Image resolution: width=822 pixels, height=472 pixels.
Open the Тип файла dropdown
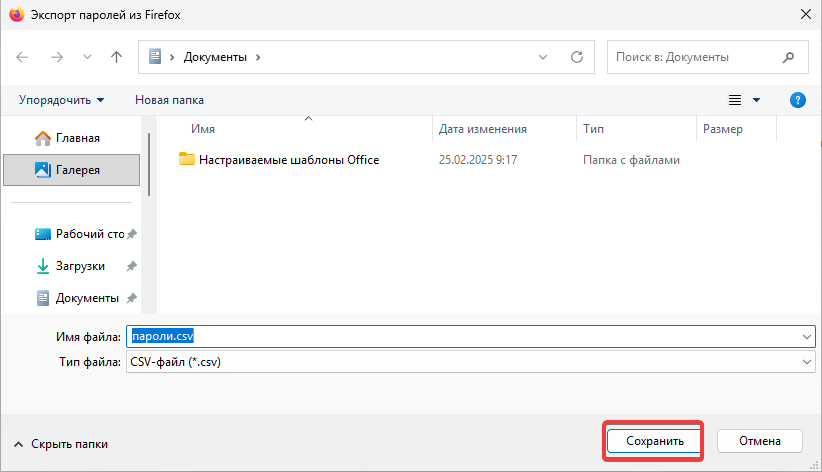(806, 362)
